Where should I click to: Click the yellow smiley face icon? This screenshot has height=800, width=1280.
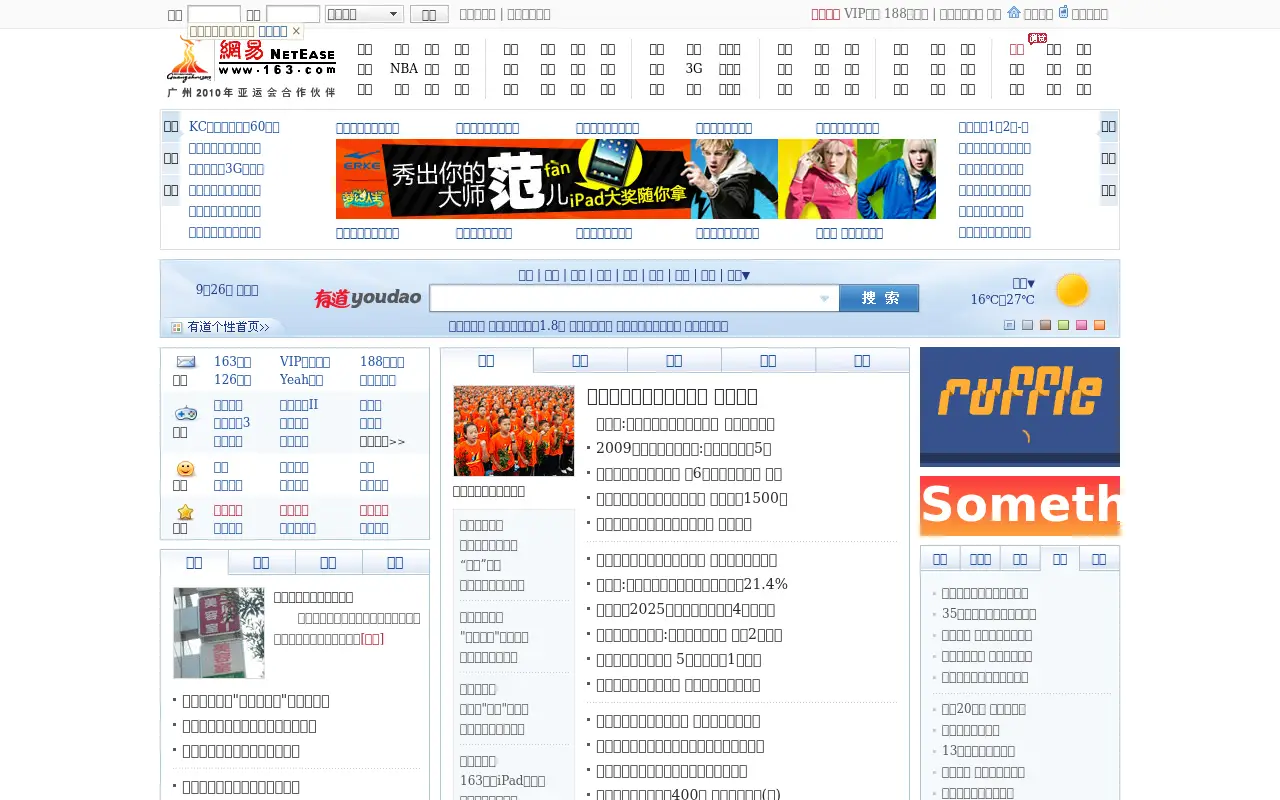point(186,469)
